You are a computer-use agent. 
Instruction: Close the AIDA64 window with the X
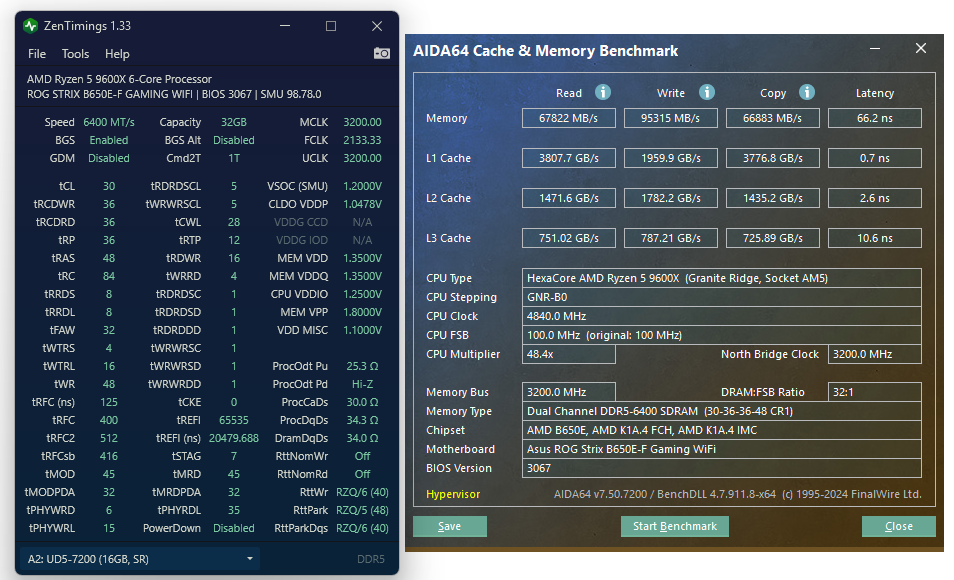click(x=921, y=48)
